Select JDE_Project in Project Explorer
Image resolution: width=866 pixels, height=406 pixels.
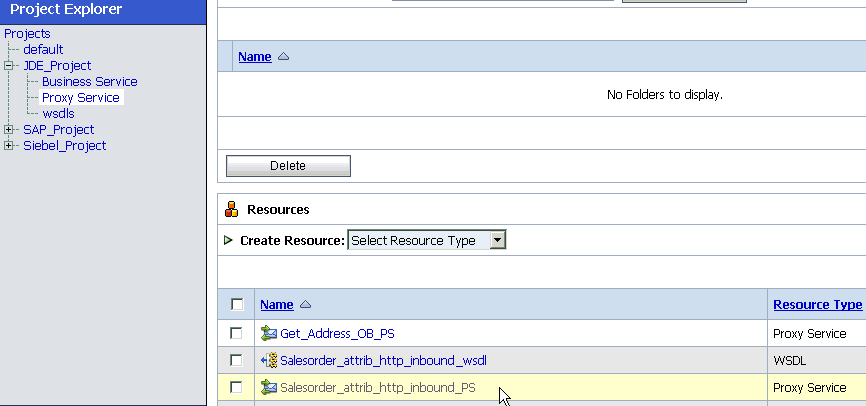[x=57, y=66]
